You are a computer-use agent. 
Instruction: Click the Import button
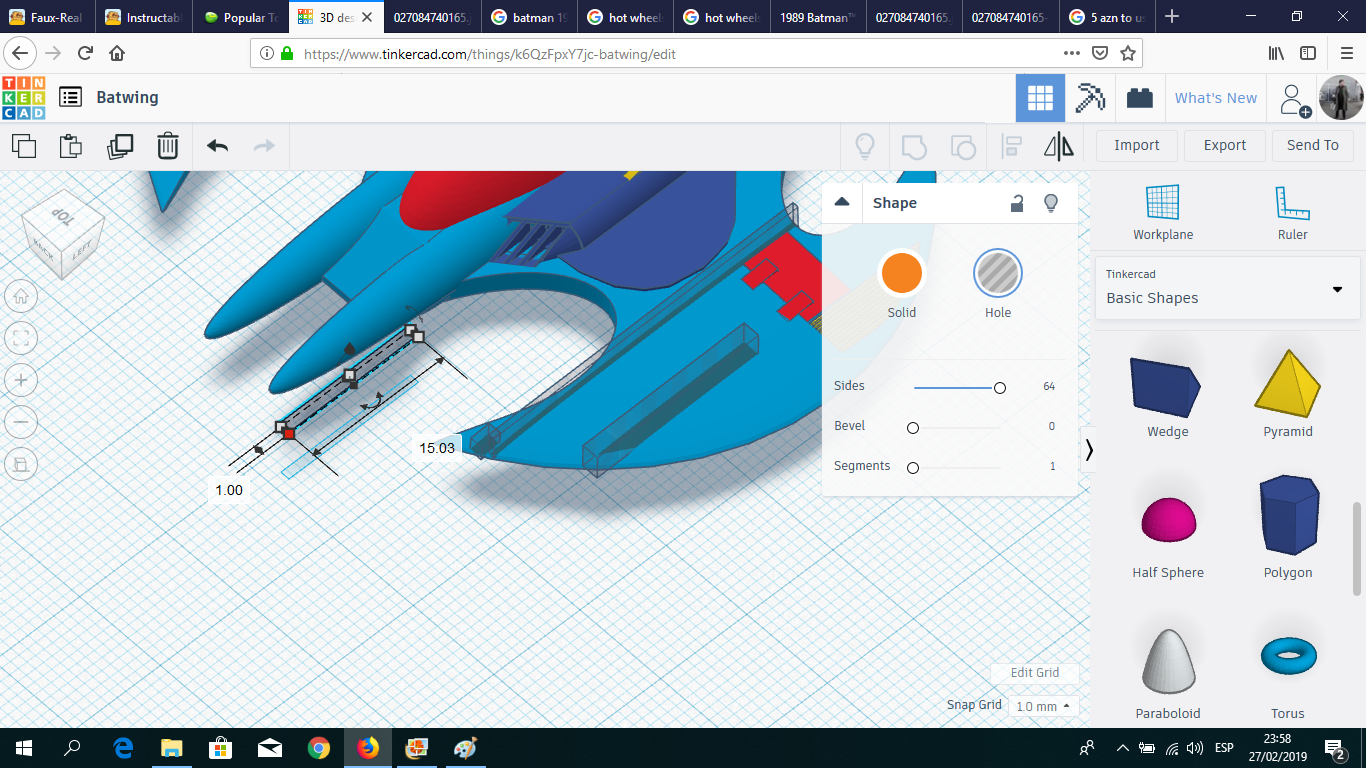click(1137, 145)
